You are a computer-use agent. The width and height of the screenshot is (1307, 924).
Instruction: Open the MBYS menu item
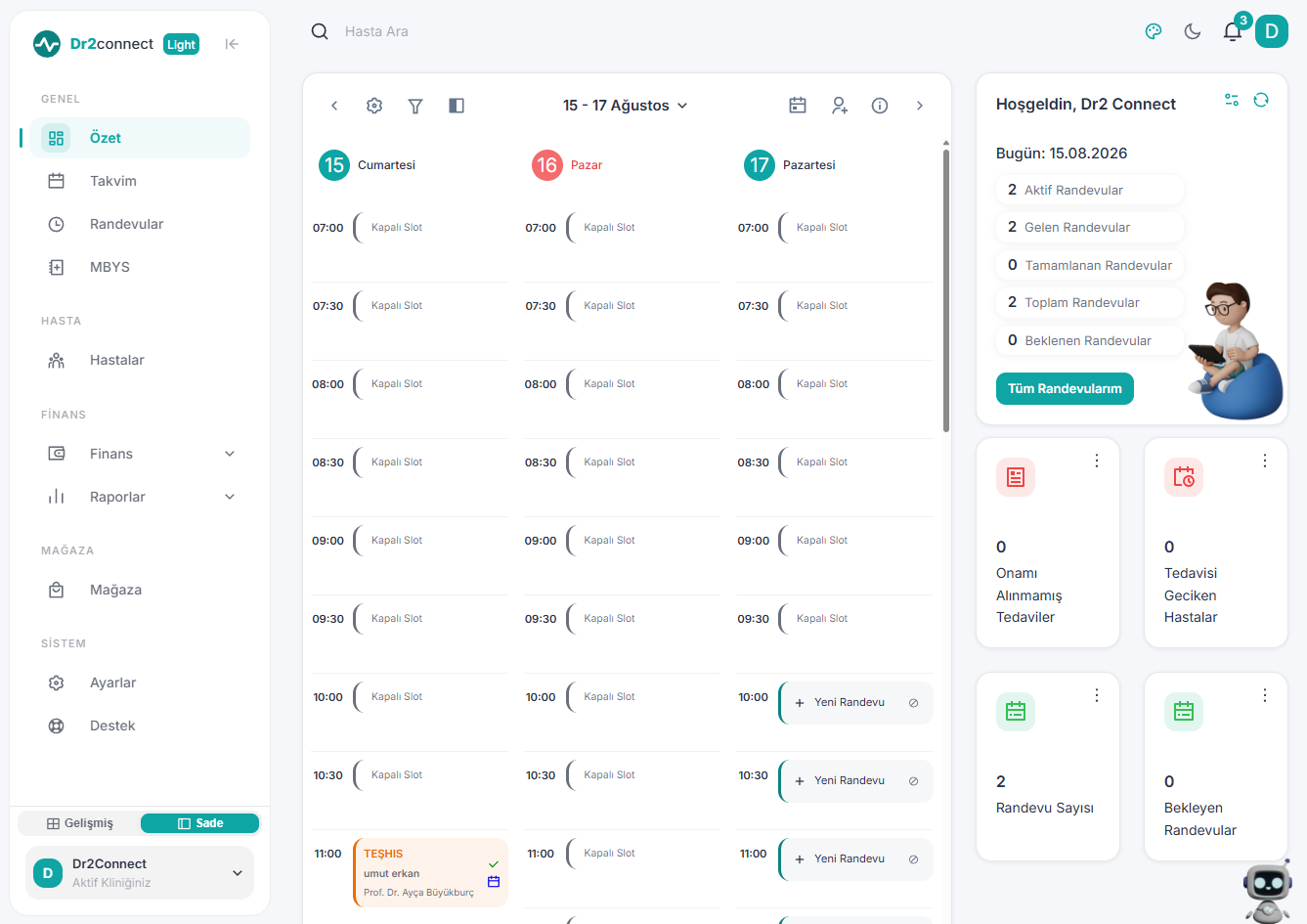pyautogui.click(x=140, y=267)
